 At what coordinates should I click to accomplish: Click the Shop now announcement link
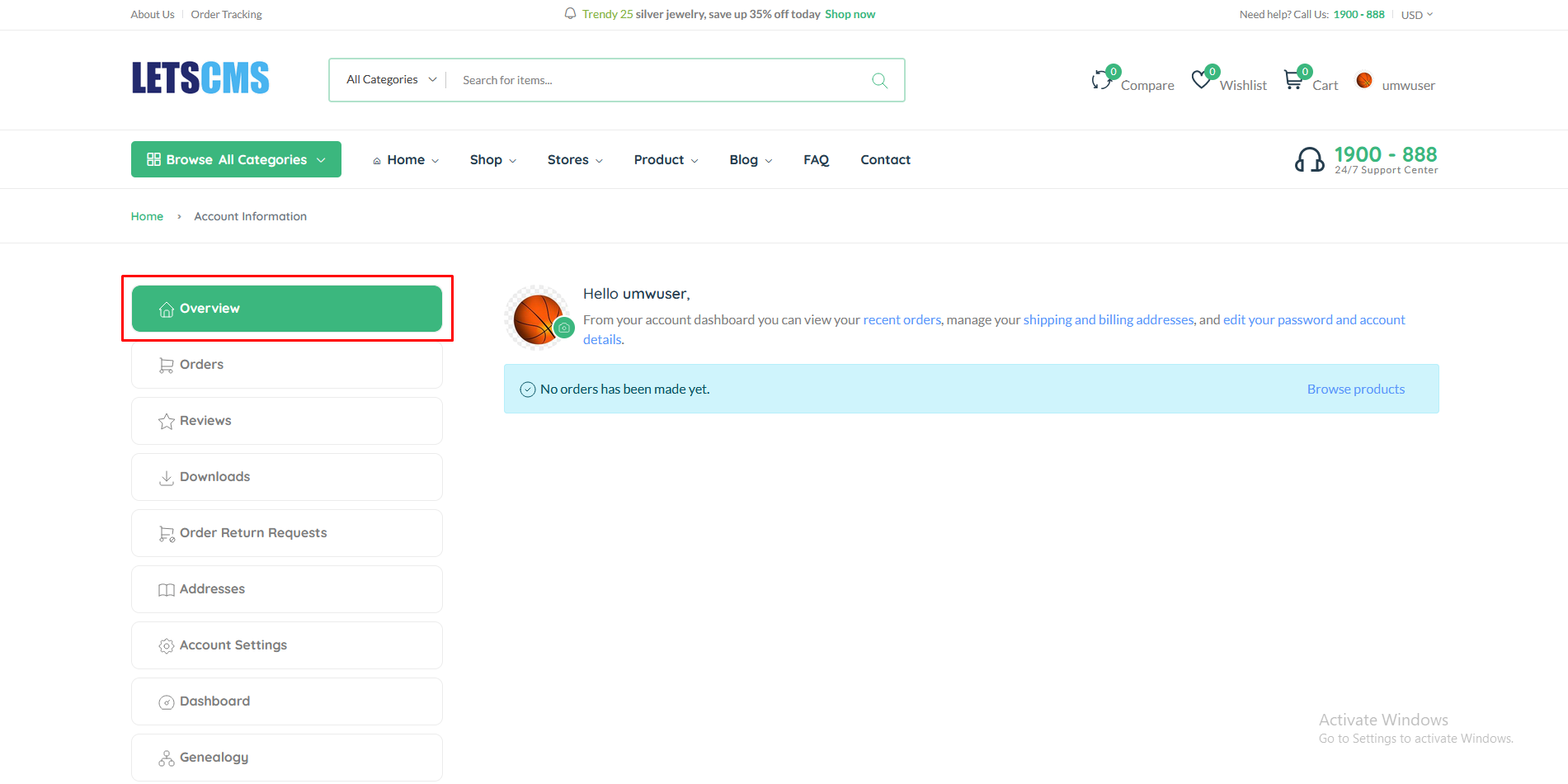tap(850, 13)
